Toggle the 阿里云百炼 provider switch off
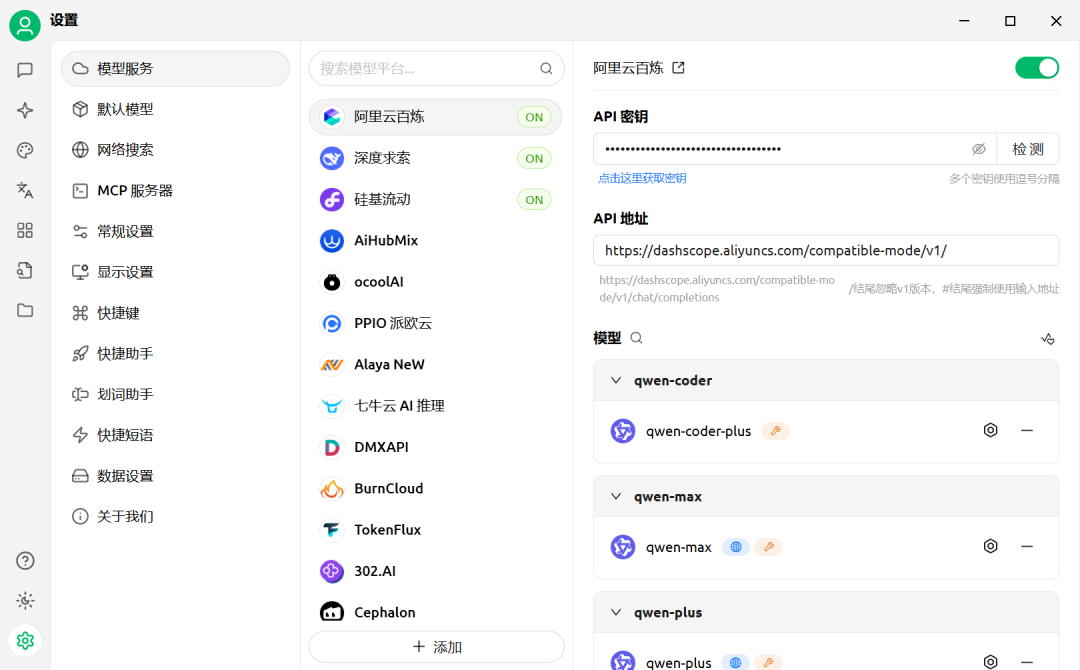 [x=1037, y=67]
